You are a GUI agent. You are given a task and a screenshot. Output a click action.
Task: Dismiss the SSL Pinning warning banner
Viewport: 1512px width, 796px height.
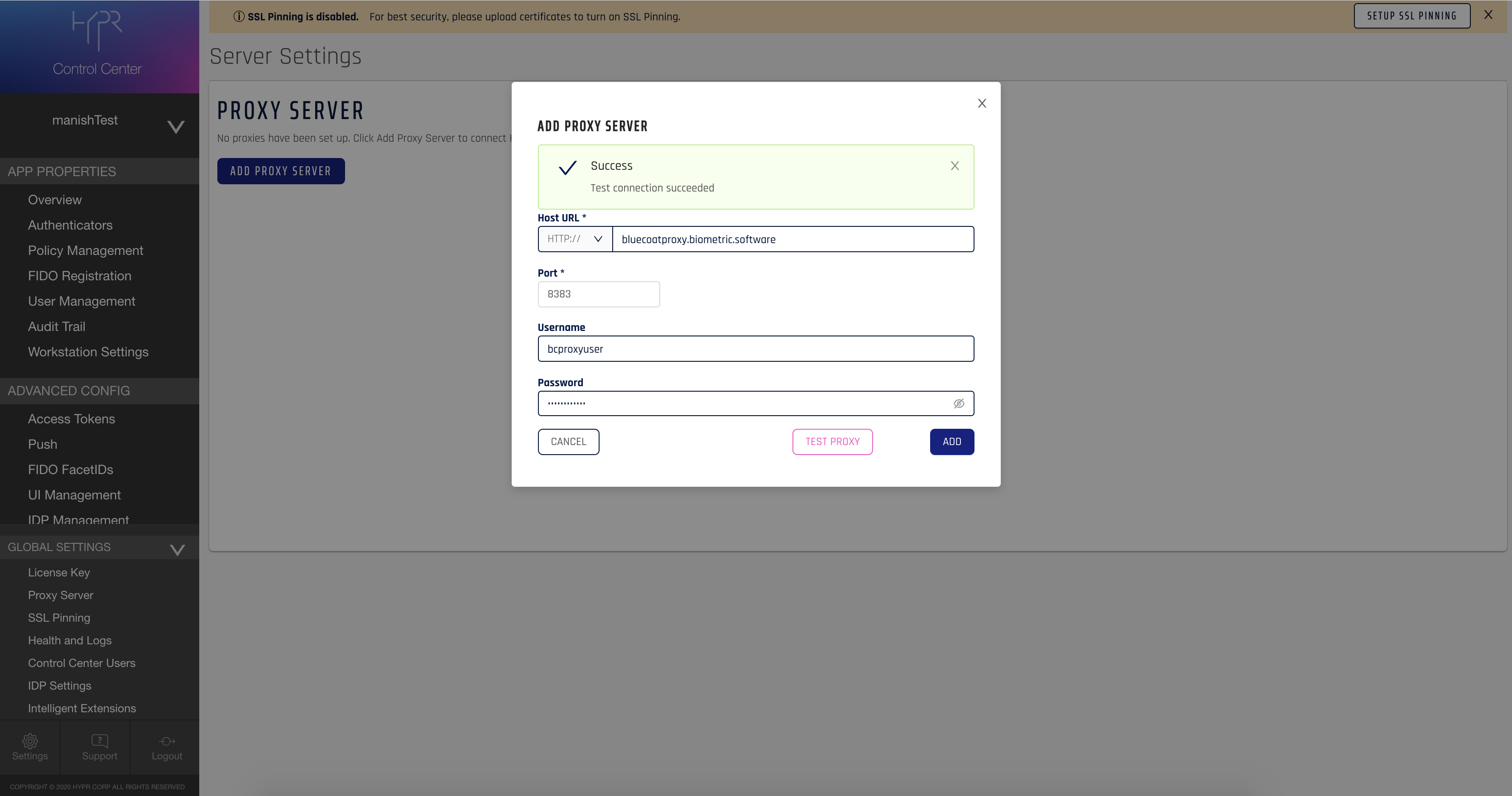1488,15
